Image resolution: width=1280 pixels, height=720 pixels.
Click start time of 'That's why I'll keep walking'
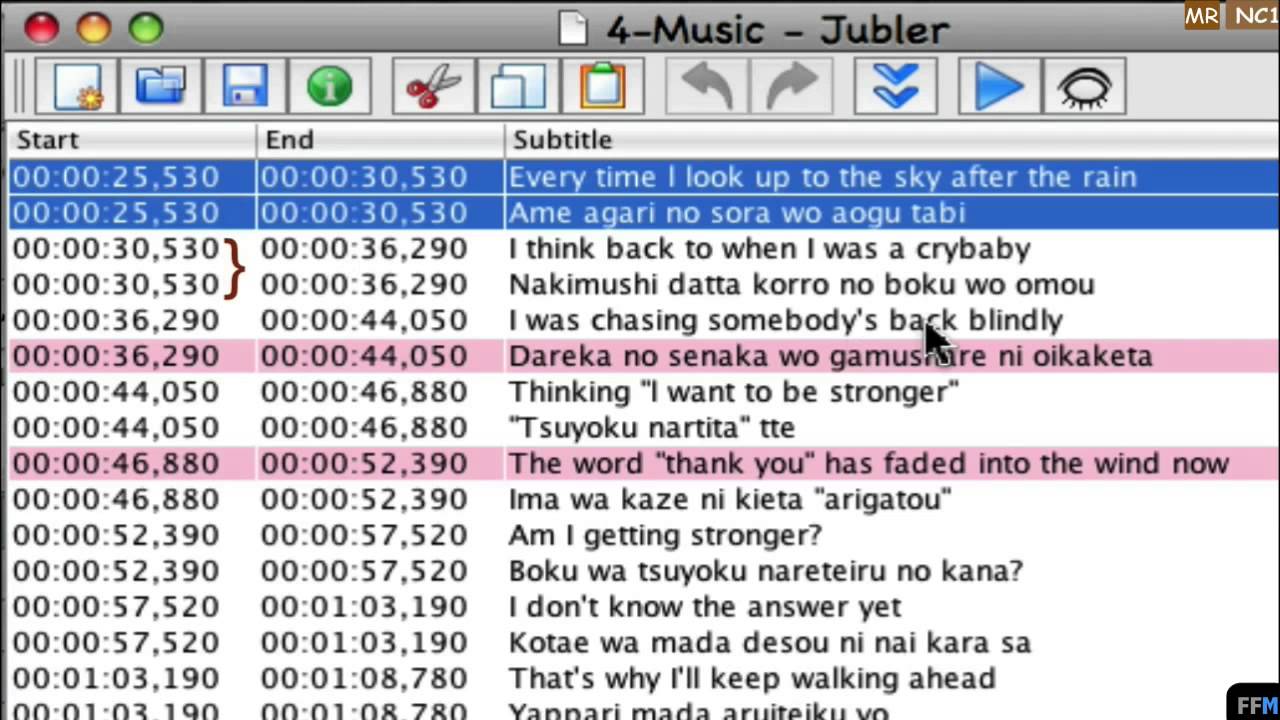116,679
